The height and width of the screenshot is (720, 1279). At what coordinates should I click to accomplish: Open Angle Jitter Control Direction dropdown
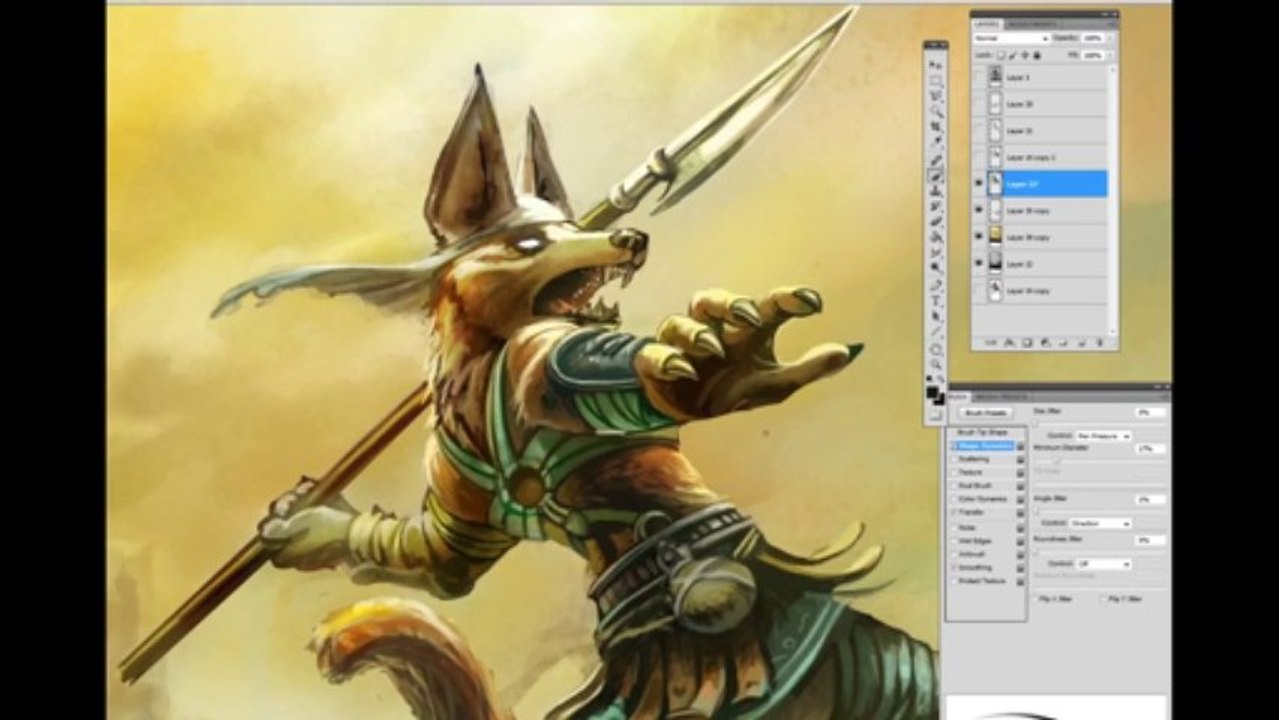[x=1101, y=523]
